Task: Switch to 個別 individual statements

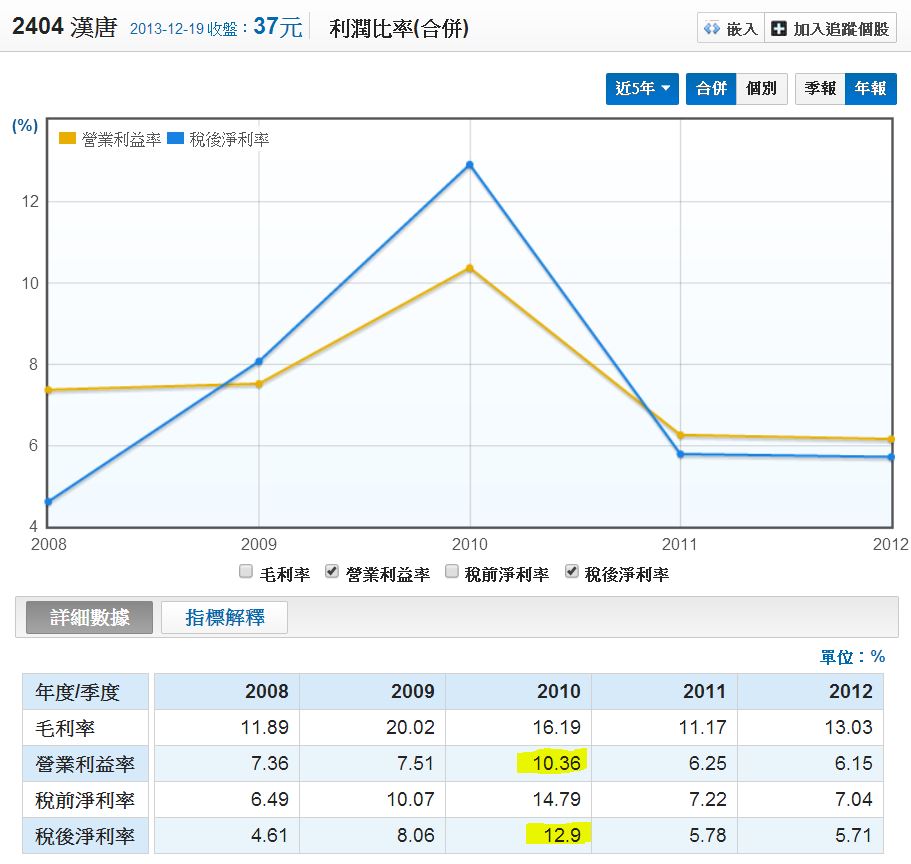Action: point(761,89)
